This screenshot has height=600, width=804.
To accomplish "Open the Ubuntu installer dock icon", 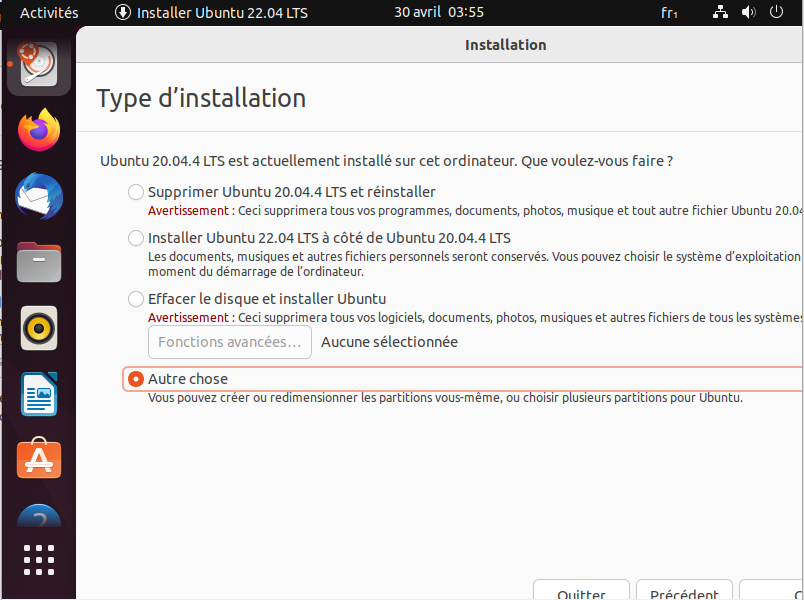I will point(39,65).
